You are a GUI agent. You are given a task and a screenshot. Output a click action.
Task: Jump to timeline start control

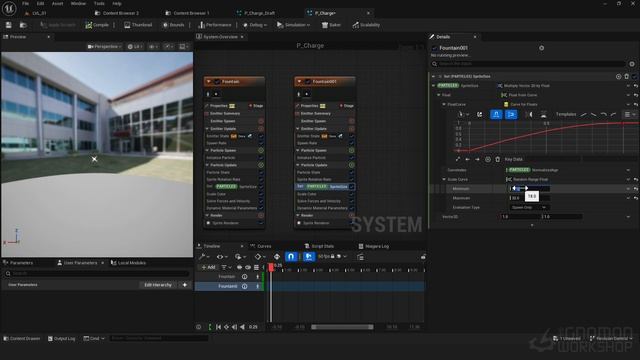[x=218, y=327]
